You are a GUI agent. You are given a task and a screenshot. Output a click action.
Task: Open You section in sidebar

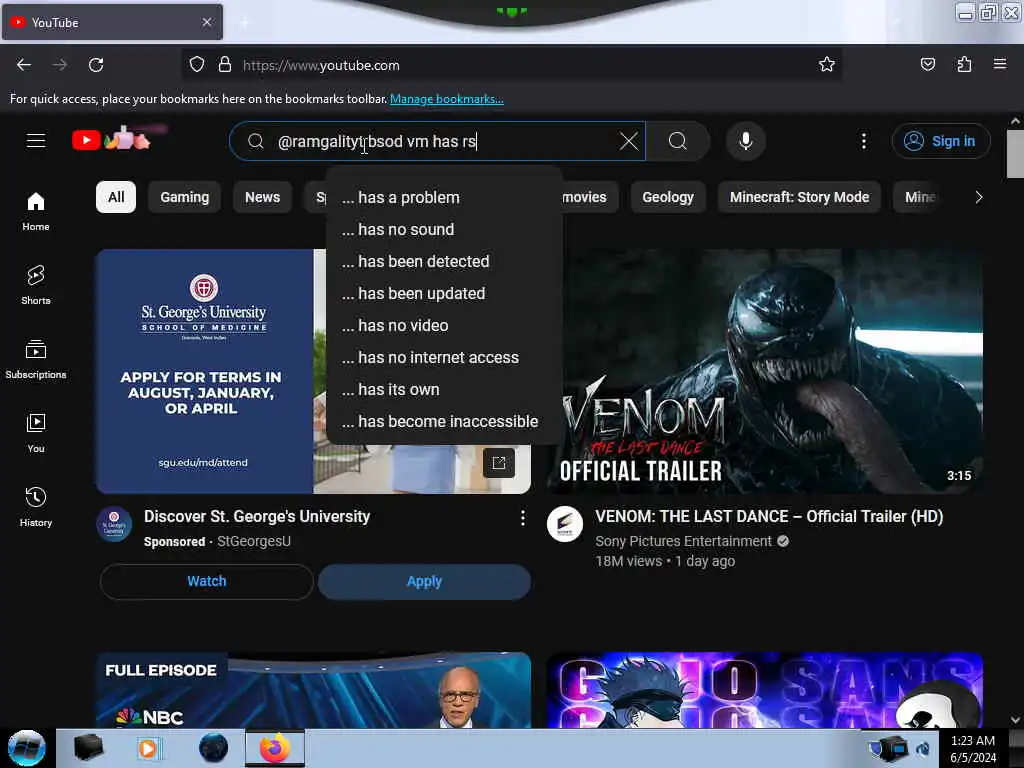(36, 433)
